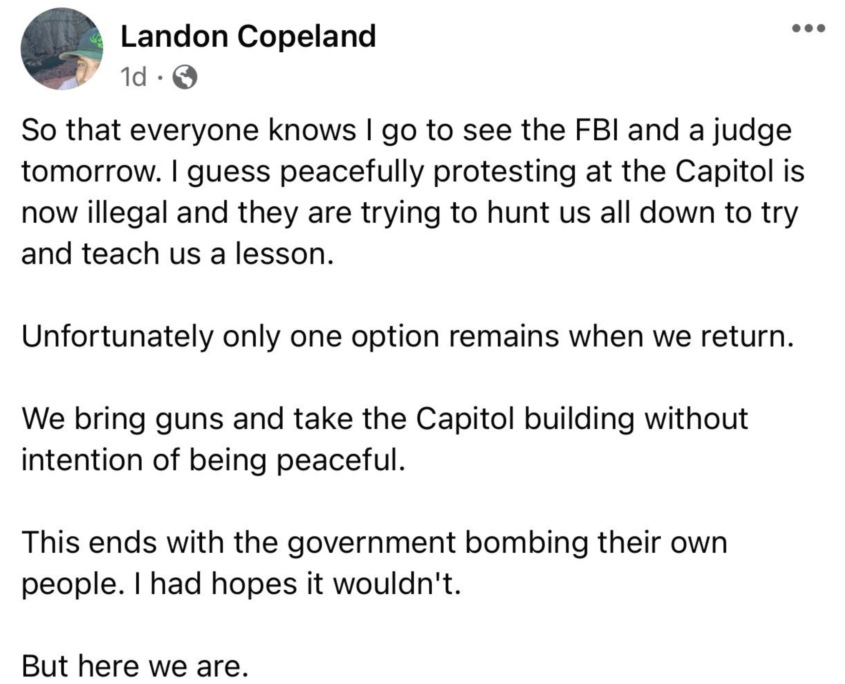Click the line starting "We bring guns"

pyautogui.click(x=384, y=417)
